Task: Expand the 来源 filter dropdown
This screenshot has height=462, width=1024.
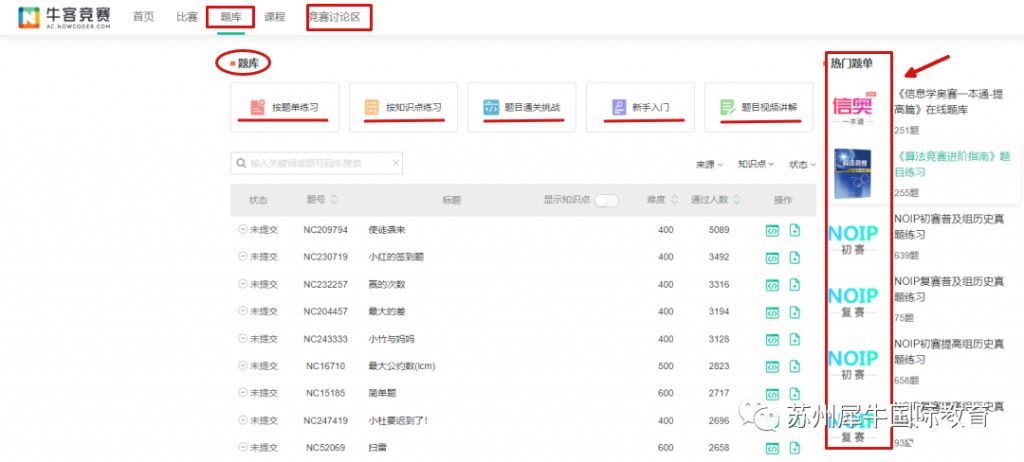Action: click(709, 165)
